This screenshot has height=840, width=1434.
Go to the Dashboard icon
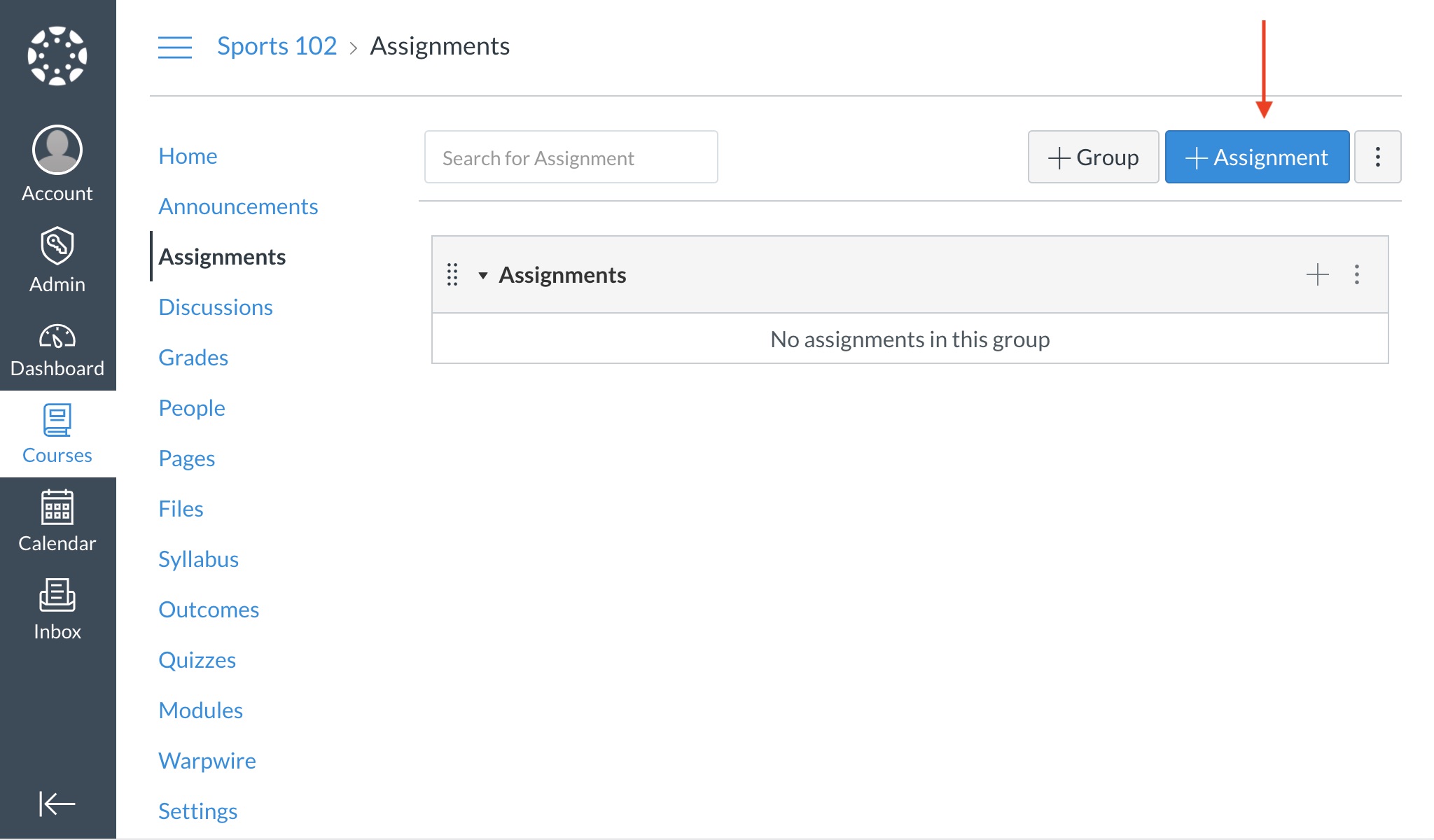pyautogui.click(x=57, y=337)
